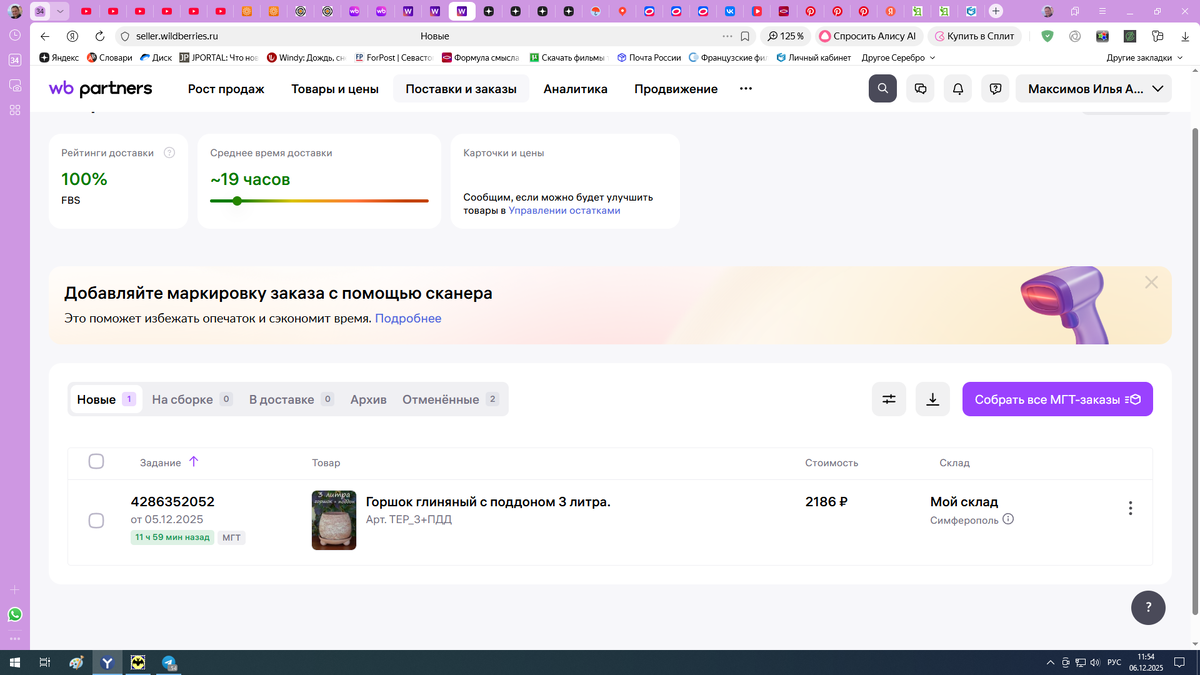
Task: Open the Товары и цены menu
Action: 335,89
